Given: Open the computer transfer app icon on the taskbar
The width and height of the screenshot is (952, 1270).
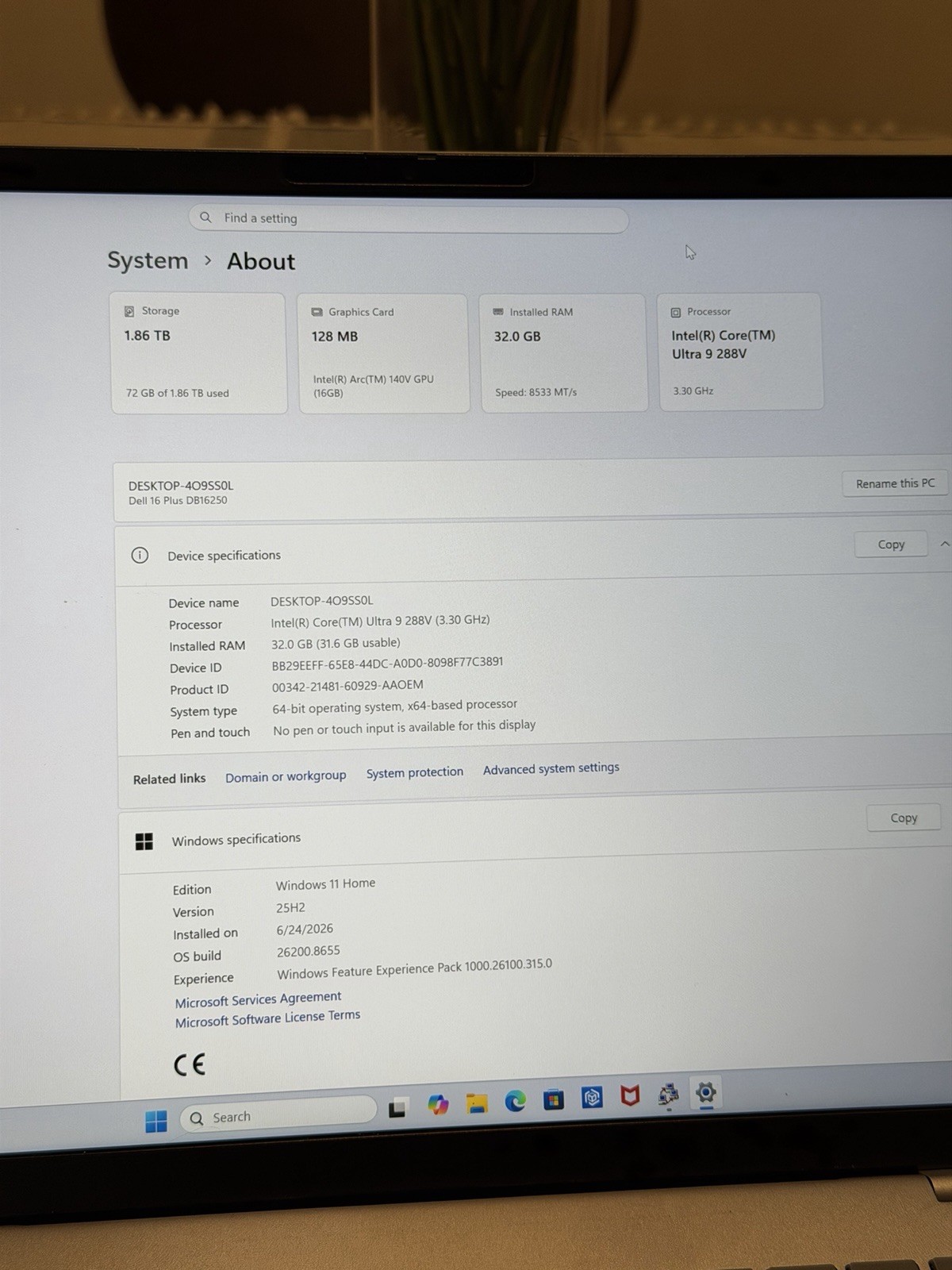Looking at the screenshot, I should tap(668, 1095).
